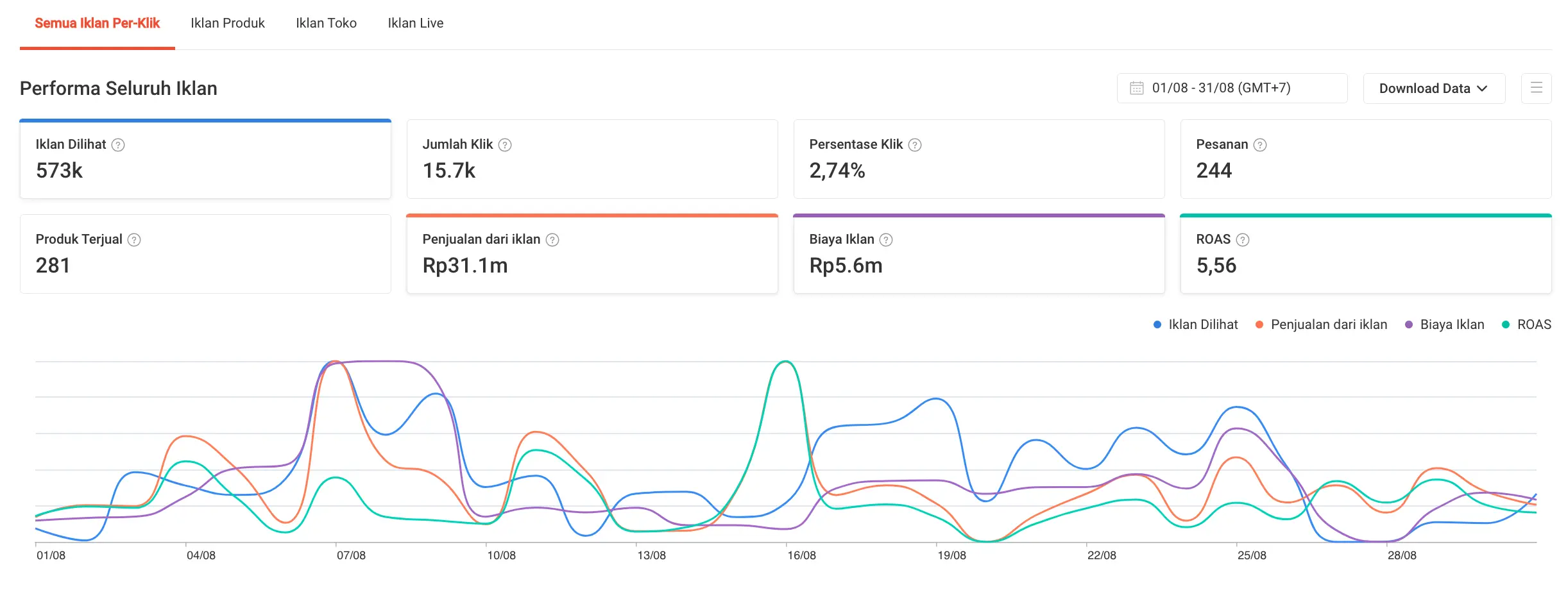Image resolution: width=1568 pixels, height=590 pixels.
Task: Switch to the Iklan Toko tab
Action: pos(326,23)
